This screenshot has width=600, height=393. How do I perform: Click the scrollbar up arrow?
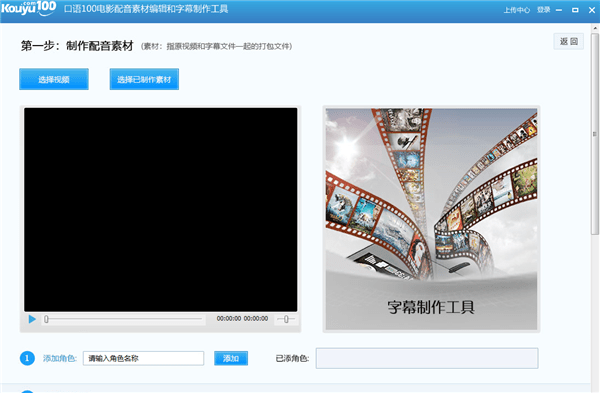tap(595, 28)
